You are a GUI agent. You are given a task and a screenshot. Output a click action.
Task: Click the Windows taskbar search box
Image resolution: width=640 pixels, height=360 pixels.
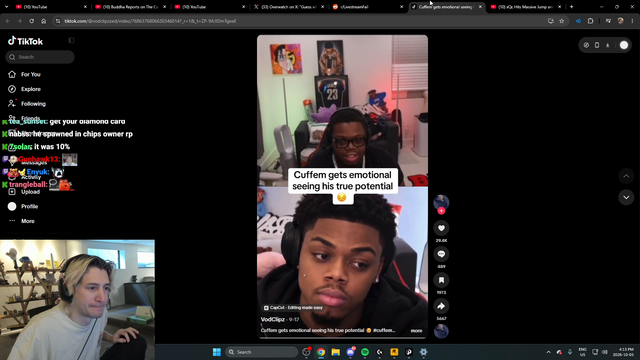[262, 352]
